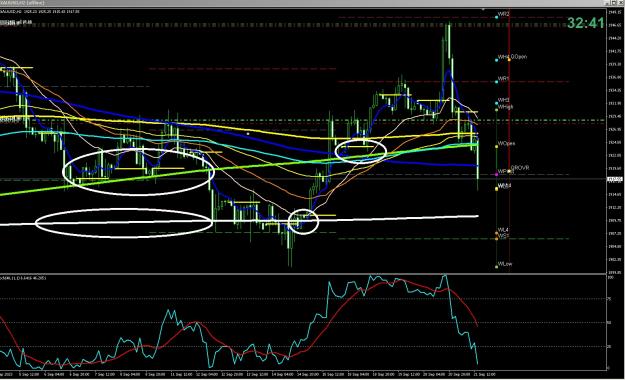Click the magenta pivot dot marker
This screenshot has width=625, height=380.
[x=496, y=174]
